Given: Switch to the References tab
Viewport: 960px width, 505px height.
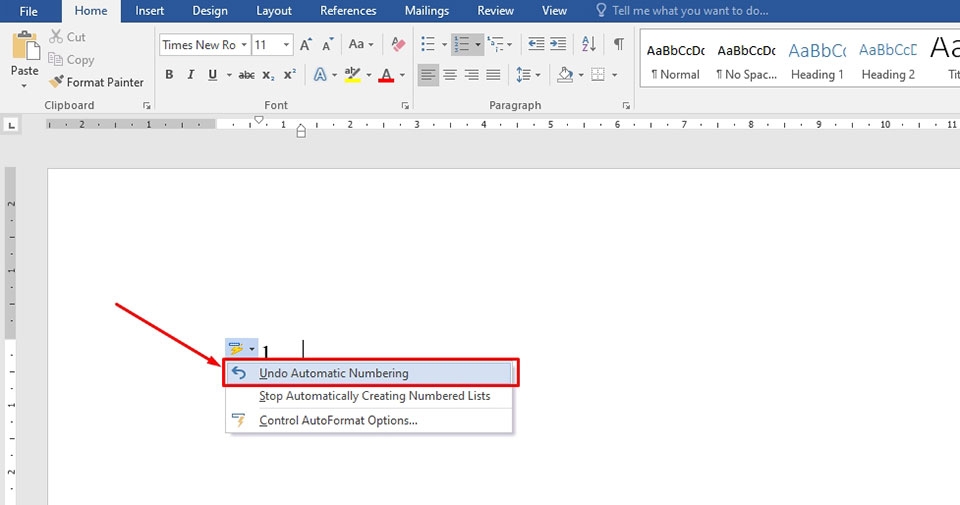Looking at the screenshot, I should tap(348, 11).
